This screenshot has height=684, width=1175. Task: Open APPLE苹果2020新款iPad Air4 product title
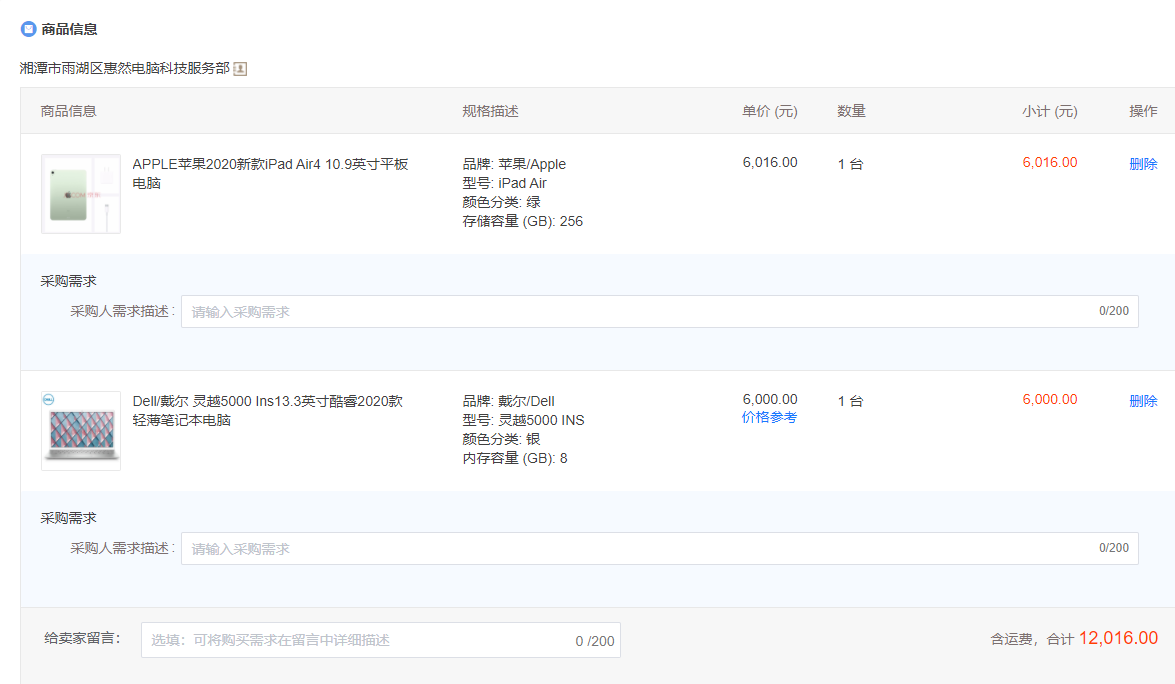click(x=271, y=173)
